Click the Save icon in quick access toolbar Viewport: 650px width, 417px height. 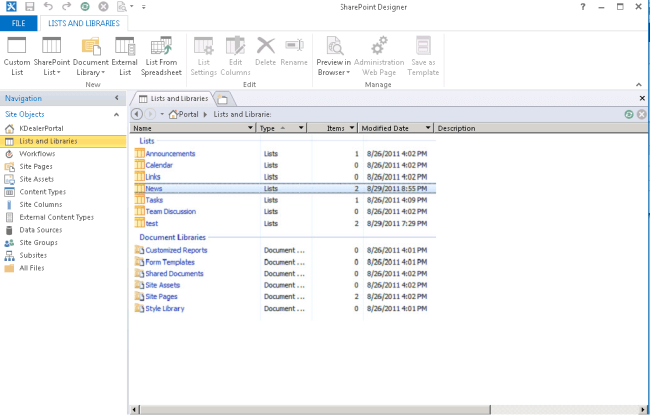[30, 6]
